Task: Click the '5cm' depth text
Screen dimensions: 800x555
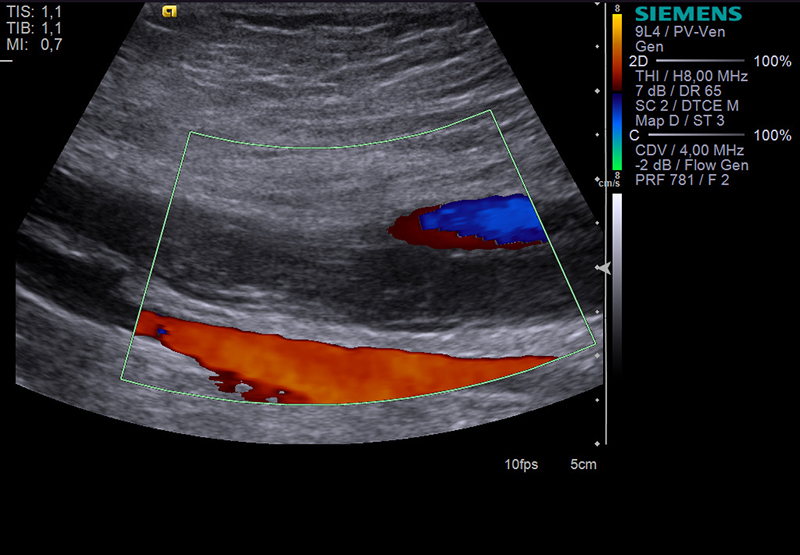Action: (583, 465)
